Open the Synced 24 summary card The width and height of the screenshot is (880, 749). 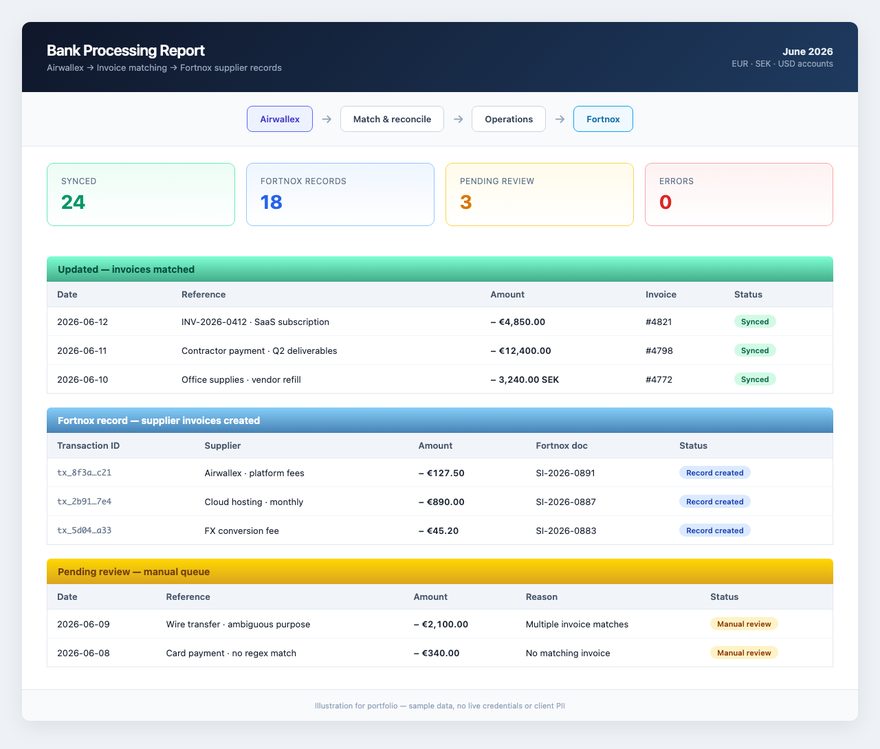(141, 195)
